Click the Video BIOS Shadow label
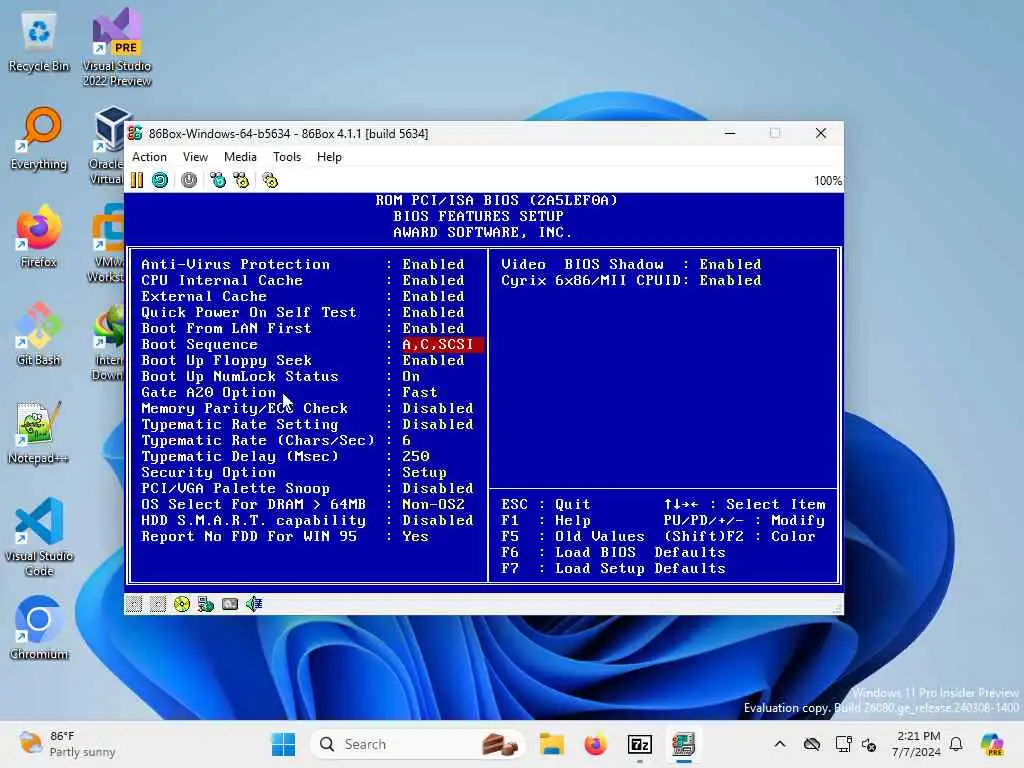This screenshot has height=768, width=1024. (583, 264)
